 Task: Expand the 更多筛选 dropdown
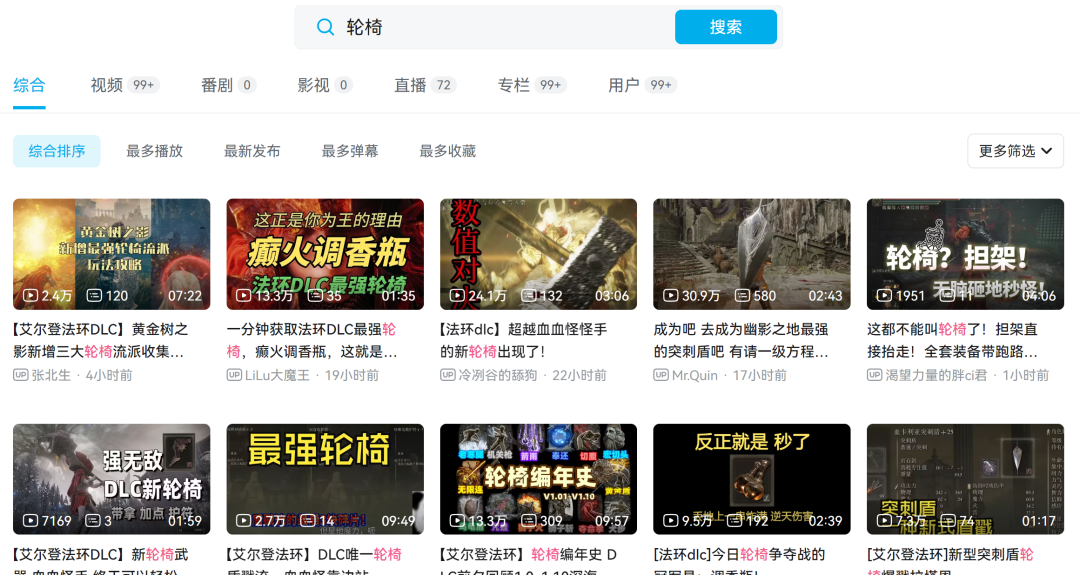1015,151
